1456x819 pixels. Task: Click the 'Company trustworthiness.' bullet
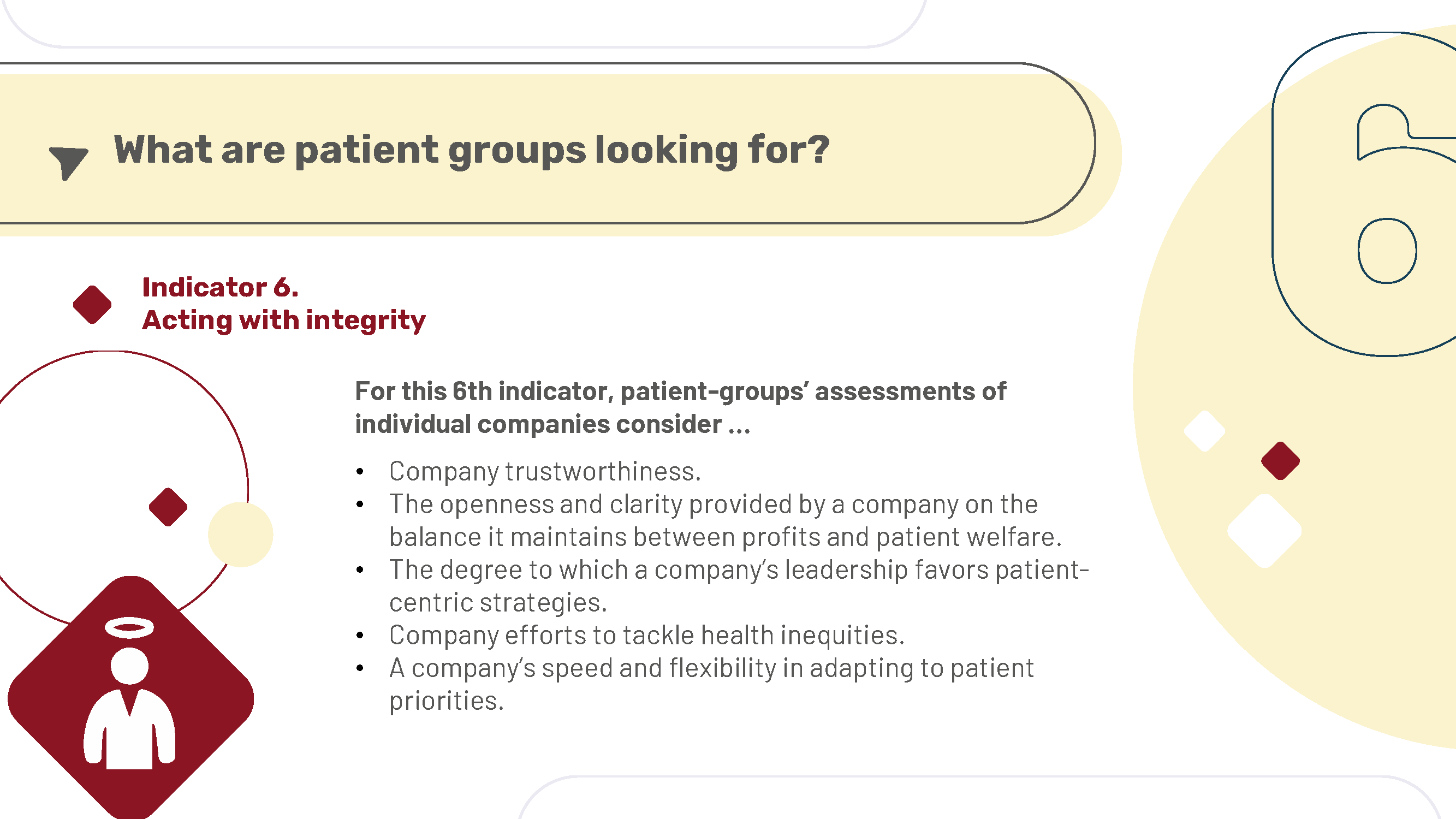coord(545,471)
